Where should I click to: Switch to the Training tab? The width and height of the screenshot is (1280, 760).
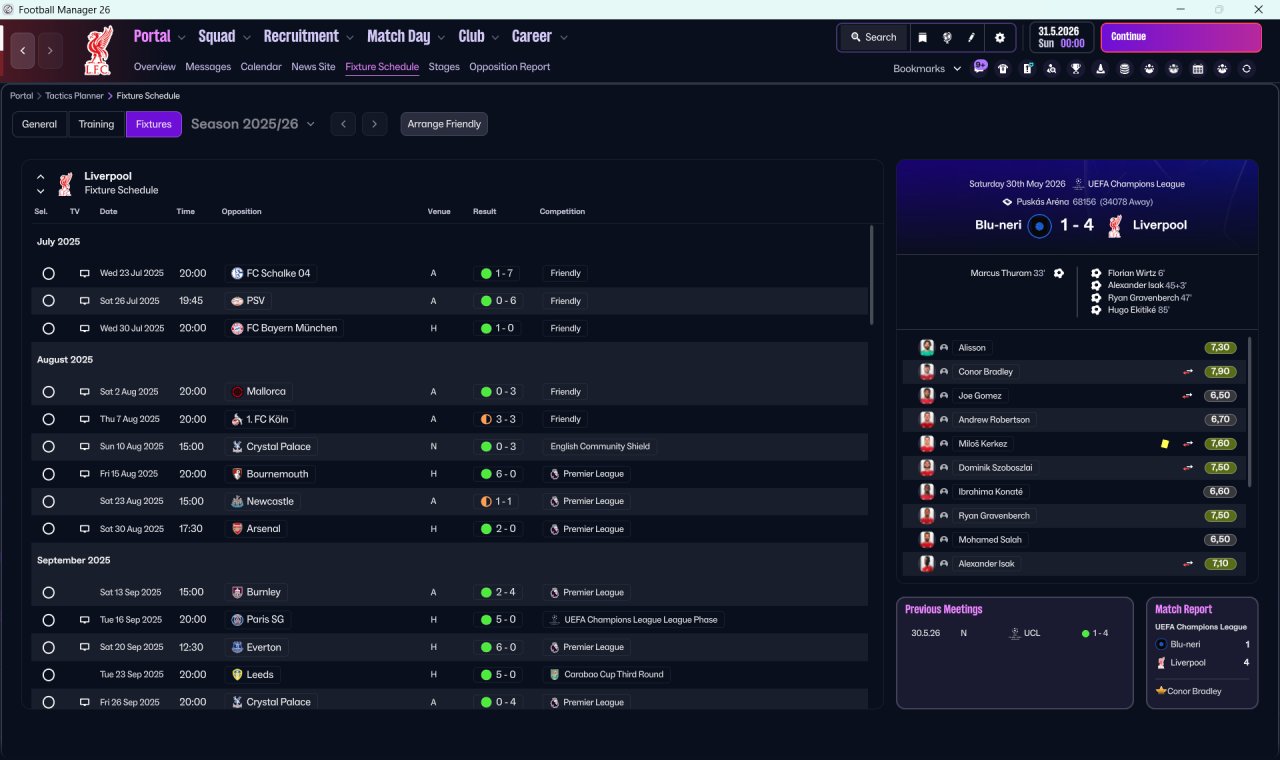96,124
